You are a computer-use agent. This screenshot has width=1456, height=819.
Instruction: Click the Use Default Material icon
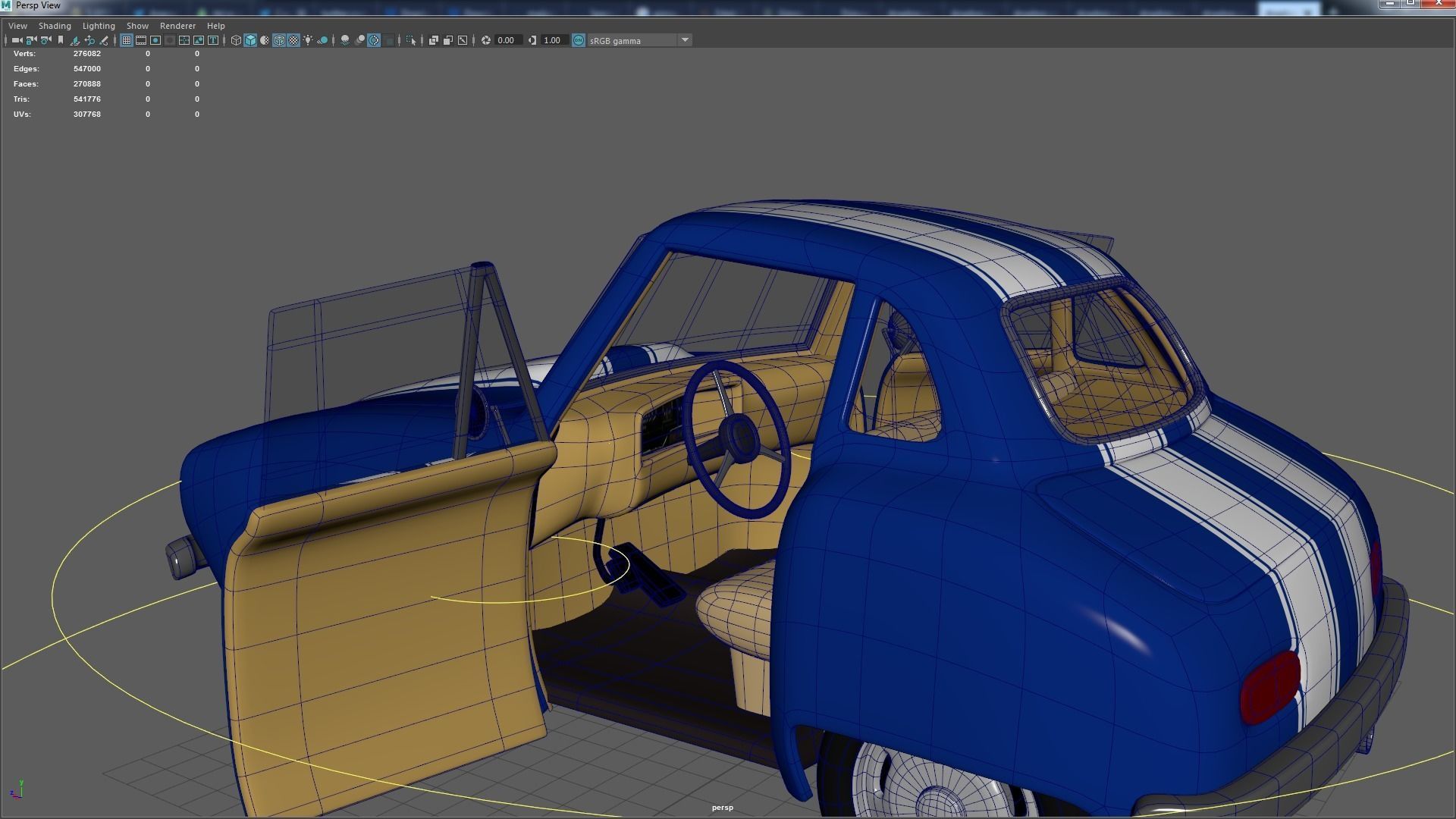click(265, 40)
